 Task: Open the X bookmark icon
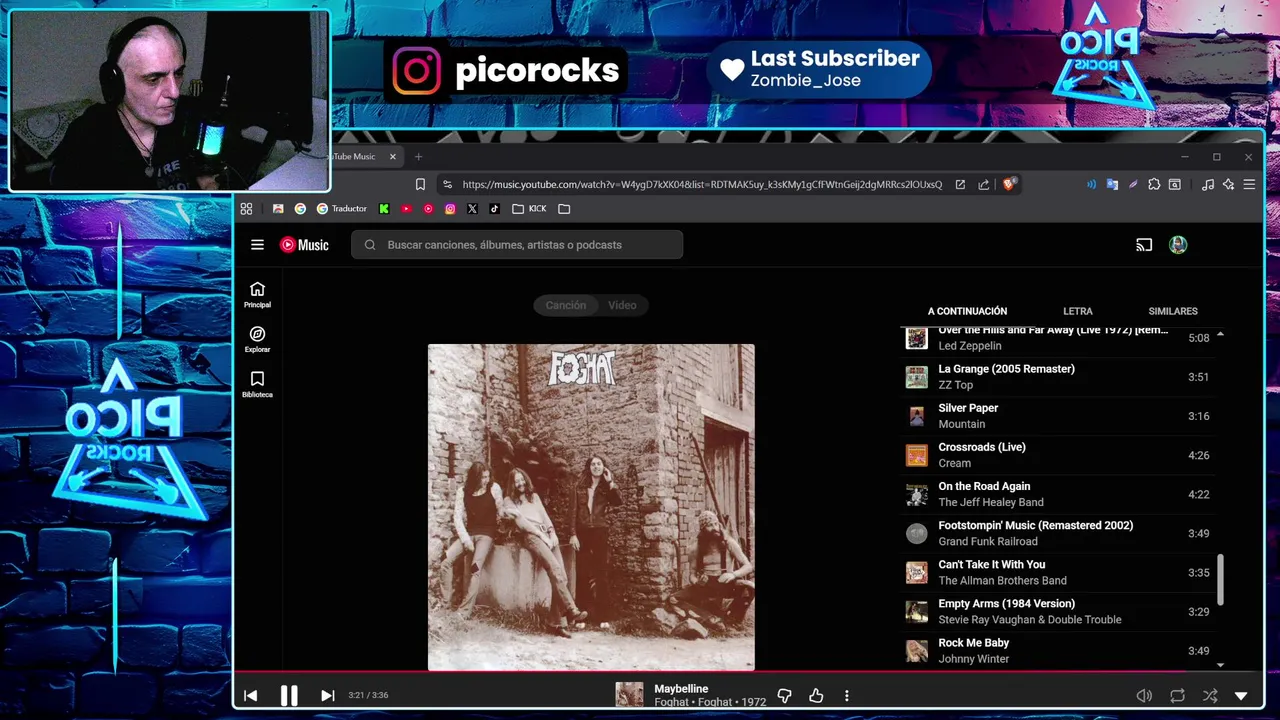[x=472, y=209]
